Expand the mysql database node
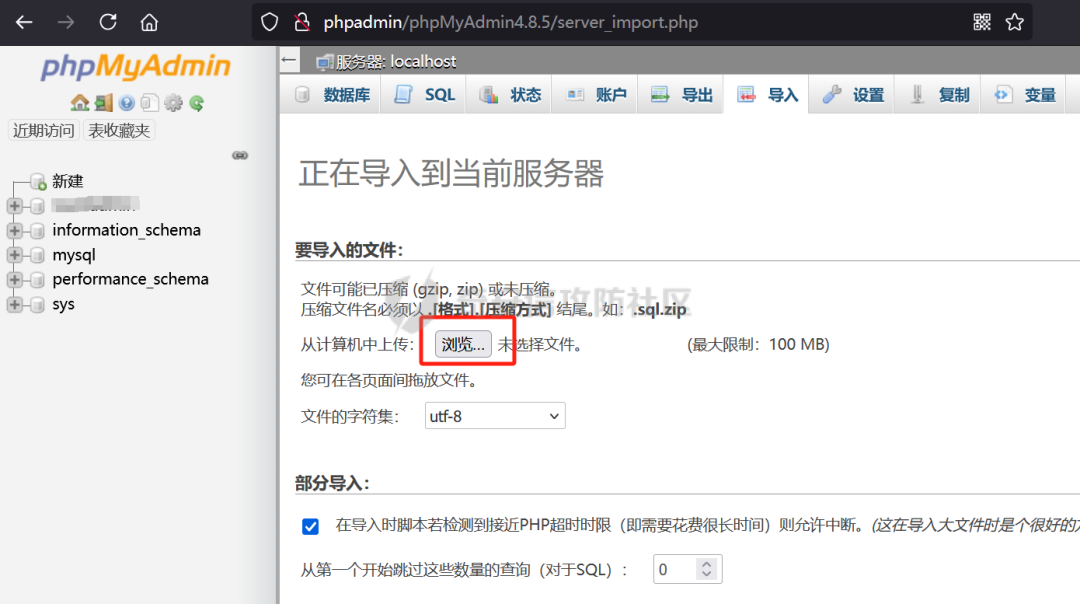1080x604 pixels. 15,255
